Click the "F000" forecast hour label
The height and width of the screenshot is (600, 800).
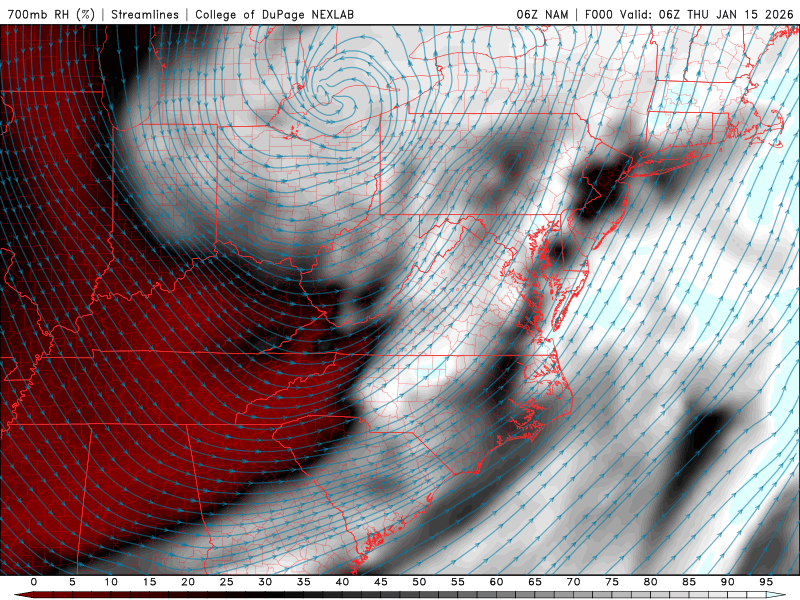click(599, 14)
